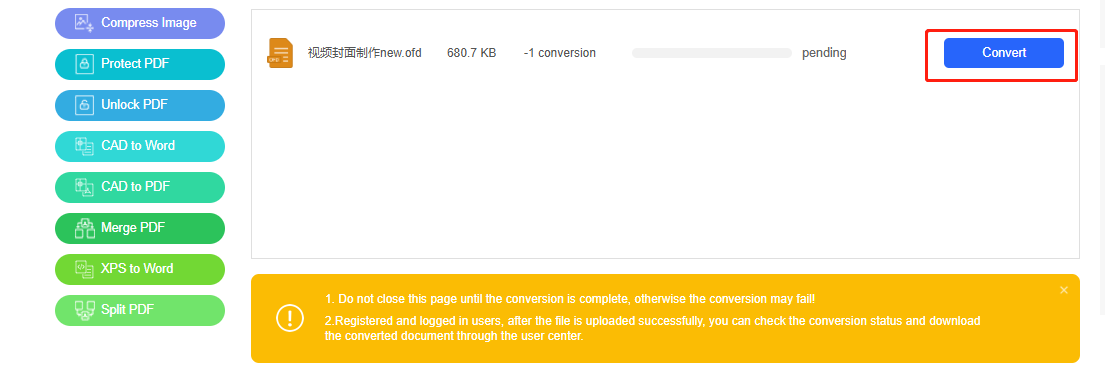Click the conversion progress bar
1105x392 pixels.
(x=712, y=53)
